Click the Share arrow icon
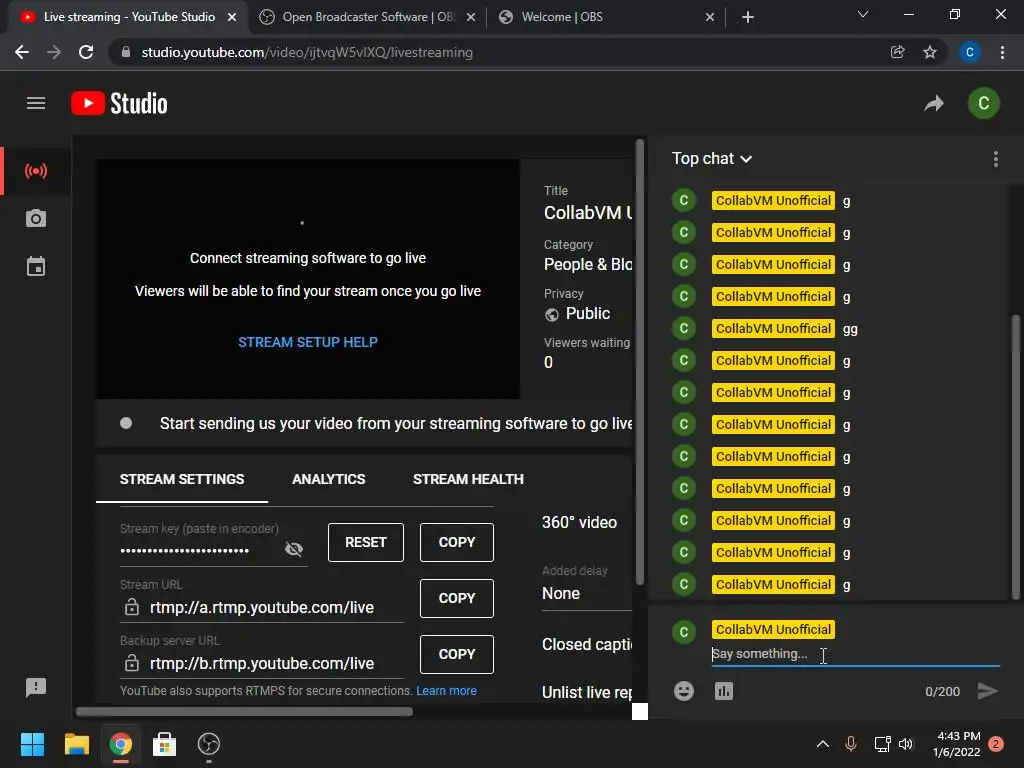The image size is (1024, 768). pos(934,103)
